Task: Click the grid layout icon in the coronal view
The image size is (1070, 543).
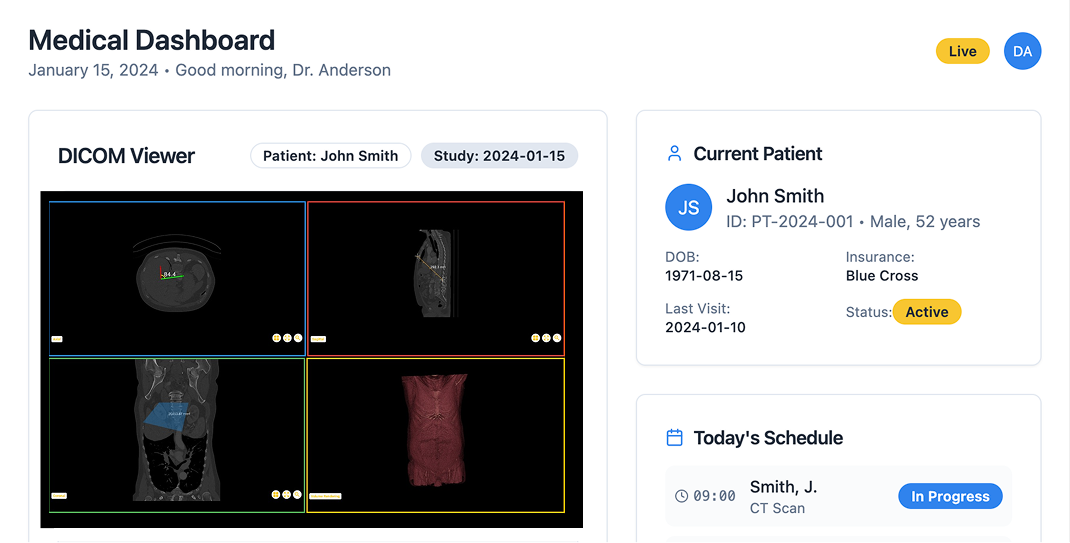Action: (x=276, y=494)
